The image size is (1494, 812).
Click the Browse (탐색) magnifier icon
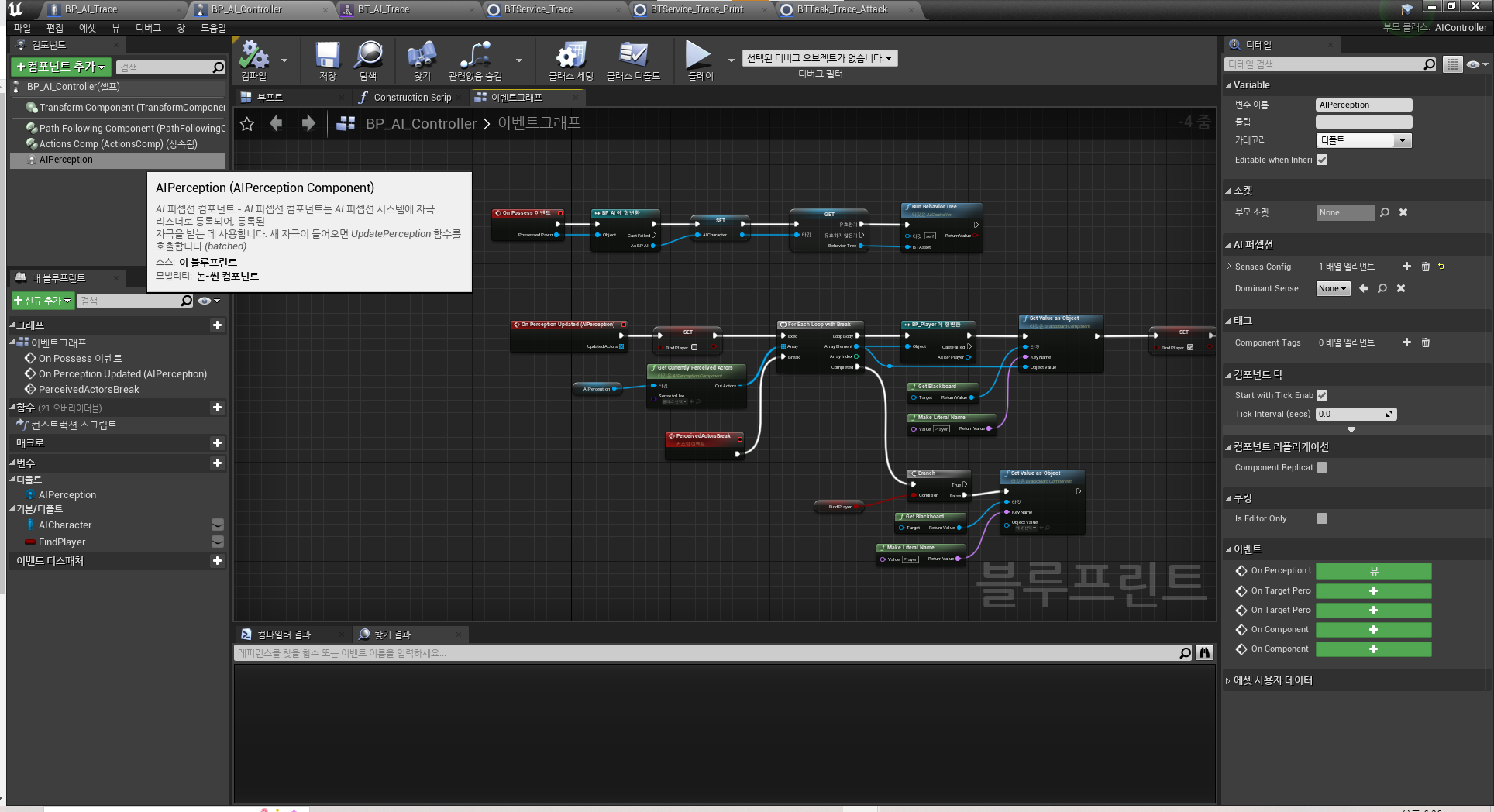pyautogui.click(x=368, y=56)
